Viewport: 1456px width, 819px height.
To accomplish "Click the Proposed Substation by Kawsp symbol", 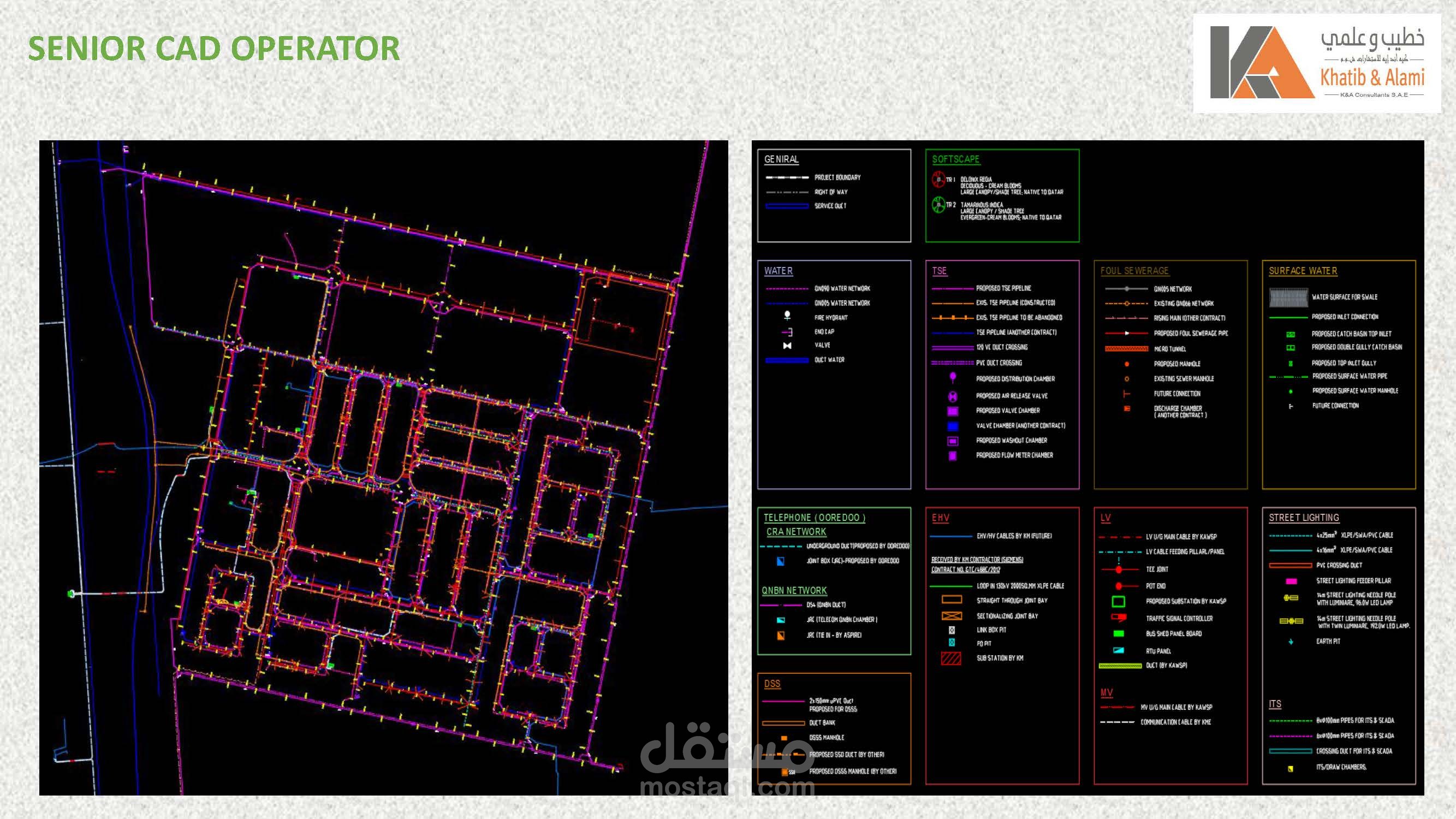I will [x=1118, y=601].
